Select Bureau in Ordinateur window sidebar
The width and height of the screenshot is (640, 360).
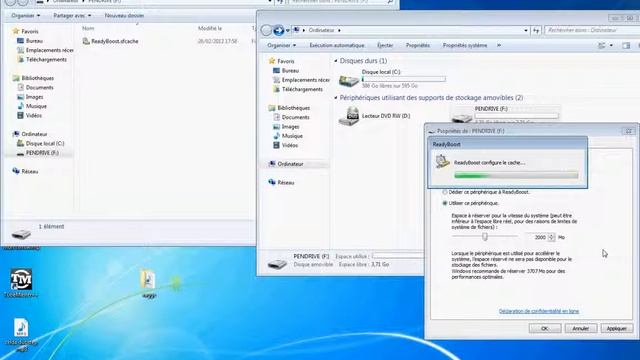(x=286, y=71)
